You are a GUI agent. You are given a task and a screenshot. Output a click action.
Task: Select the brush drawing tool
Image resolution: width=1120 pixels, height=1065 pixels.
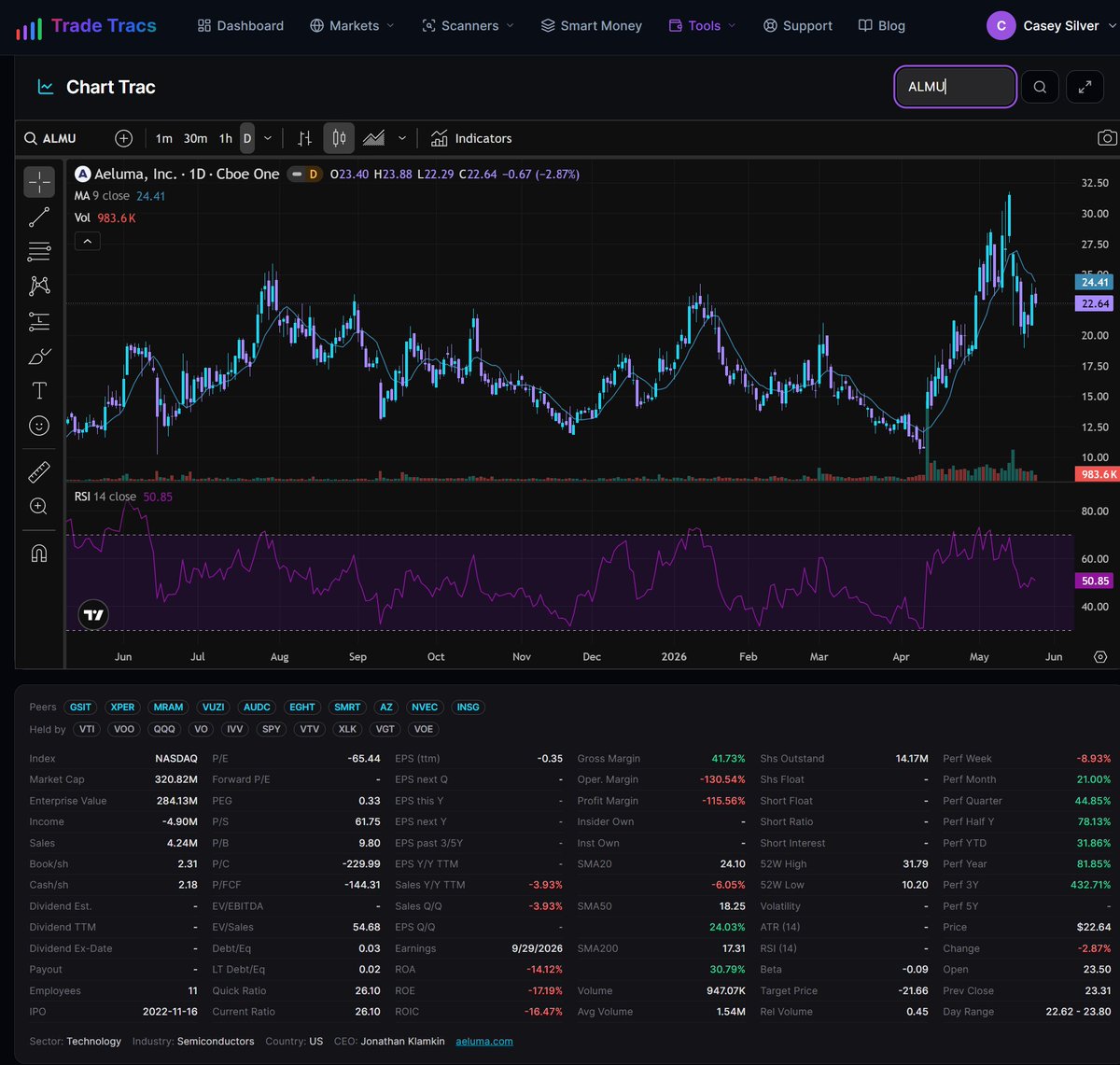click(x=39, y=356)
